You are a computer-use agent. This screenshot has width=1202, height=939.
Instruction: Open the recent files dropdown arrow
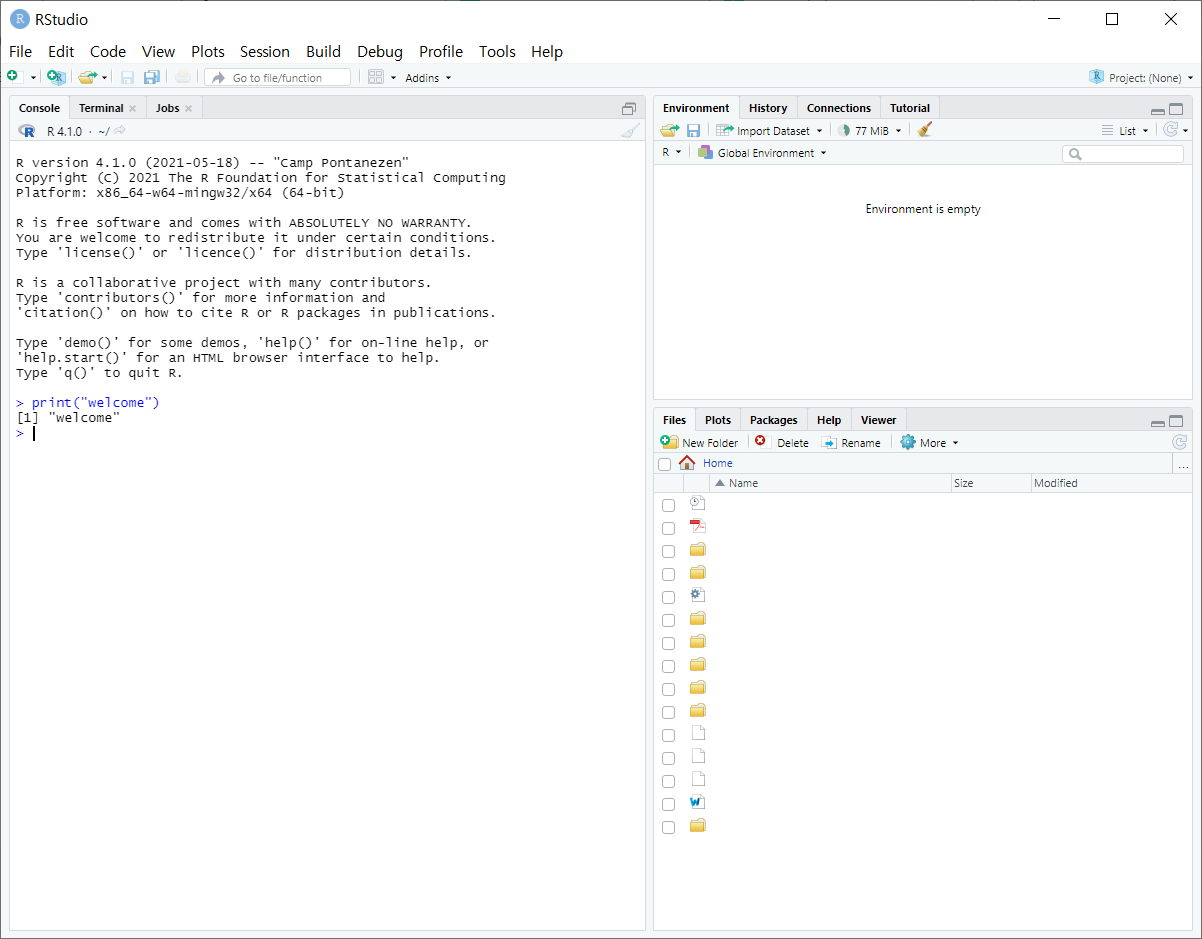tap(104, 78)
